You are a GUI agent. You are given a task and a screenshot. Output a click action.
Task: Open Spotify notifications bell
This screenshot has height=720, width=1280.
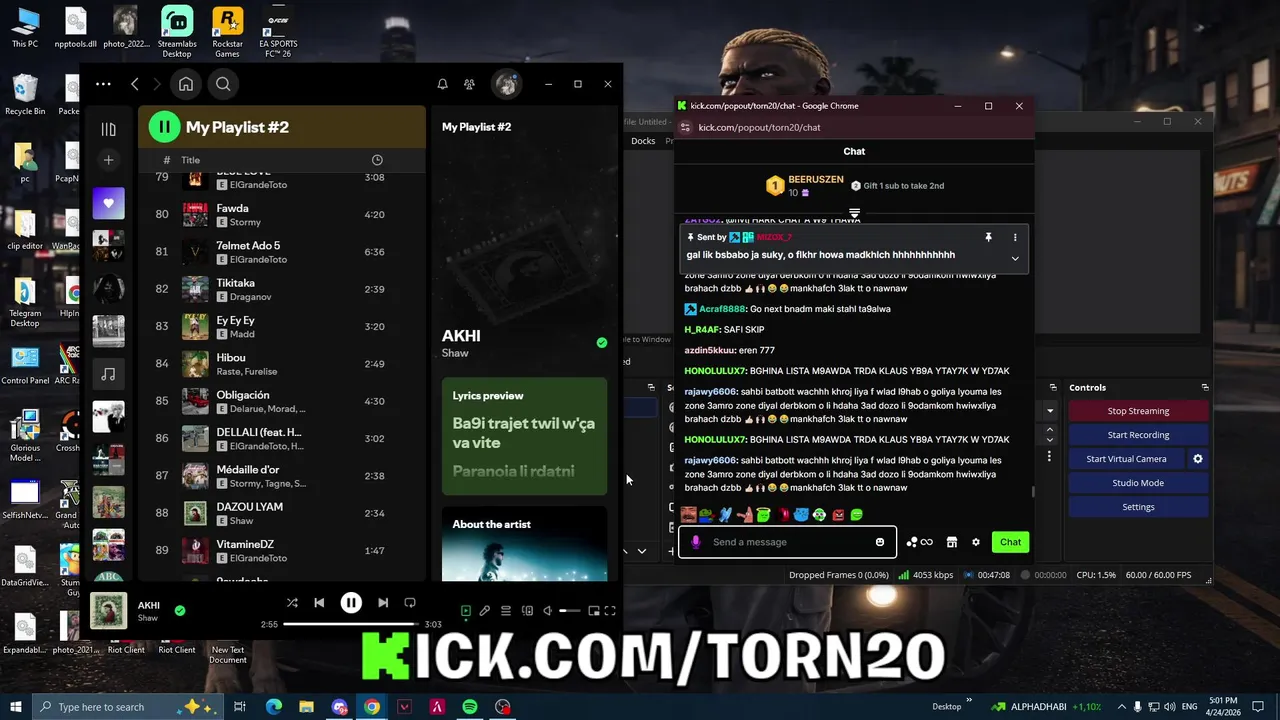tap(442, 84)
